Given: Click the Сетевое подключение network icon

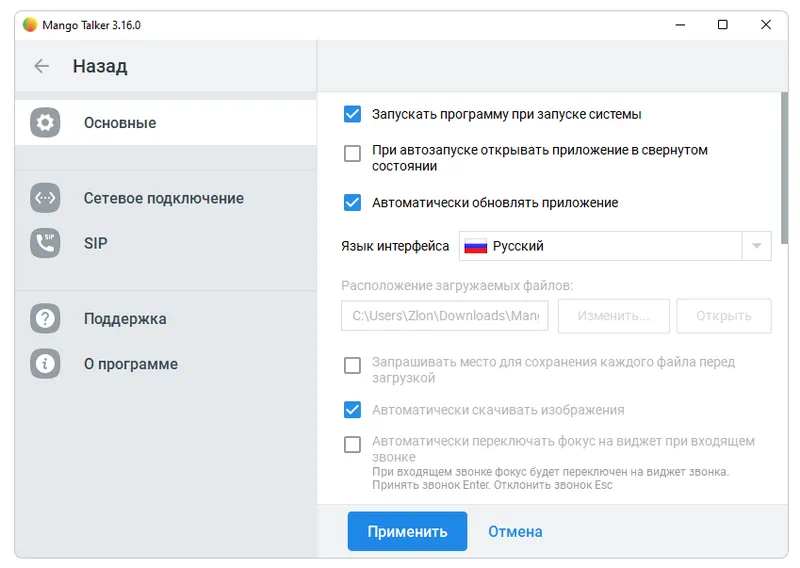Looking at the screenshot, I should coord(45,198).
